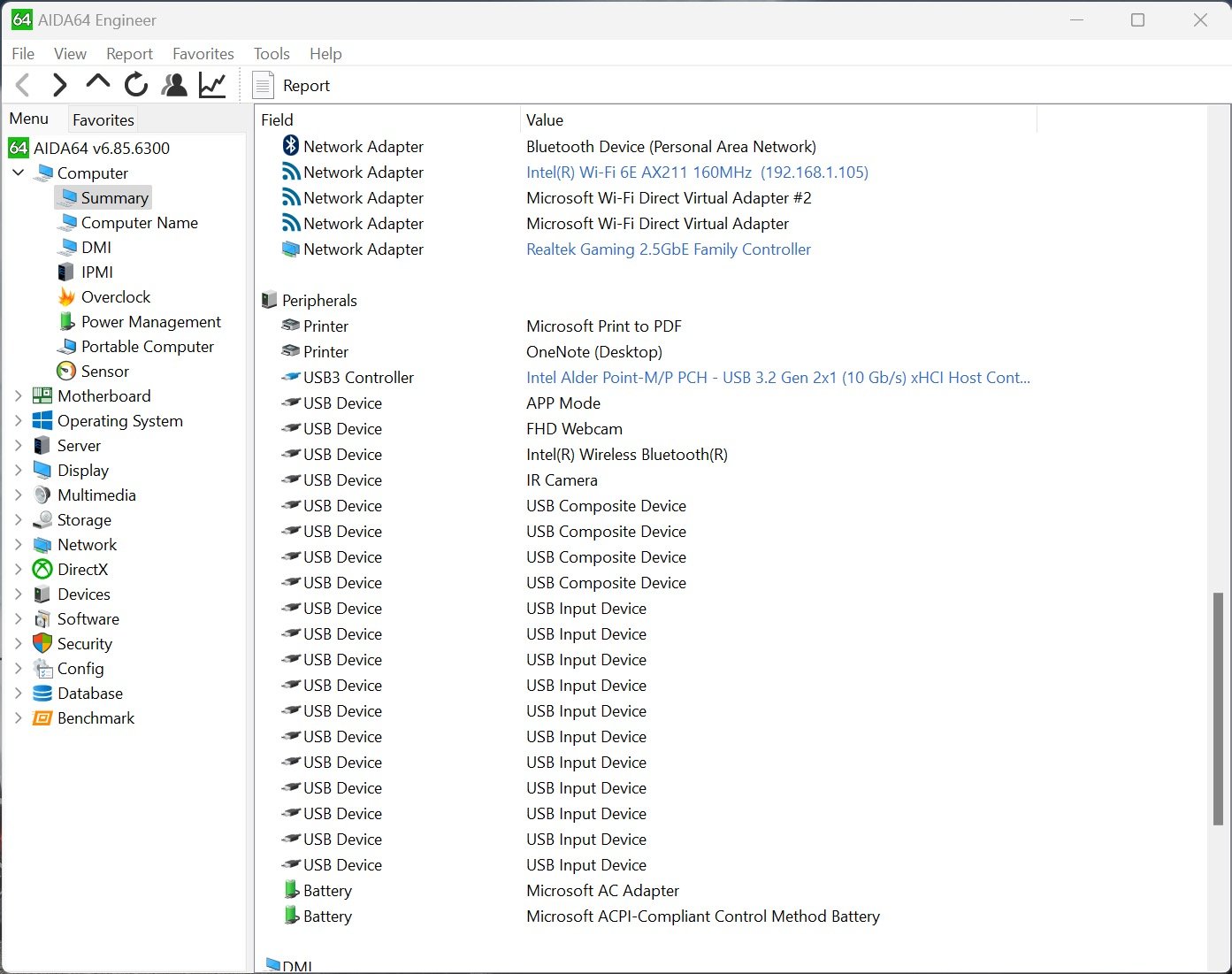Click the Report toolbar button label
This screenshot has height=974, width=1232.
306,86
